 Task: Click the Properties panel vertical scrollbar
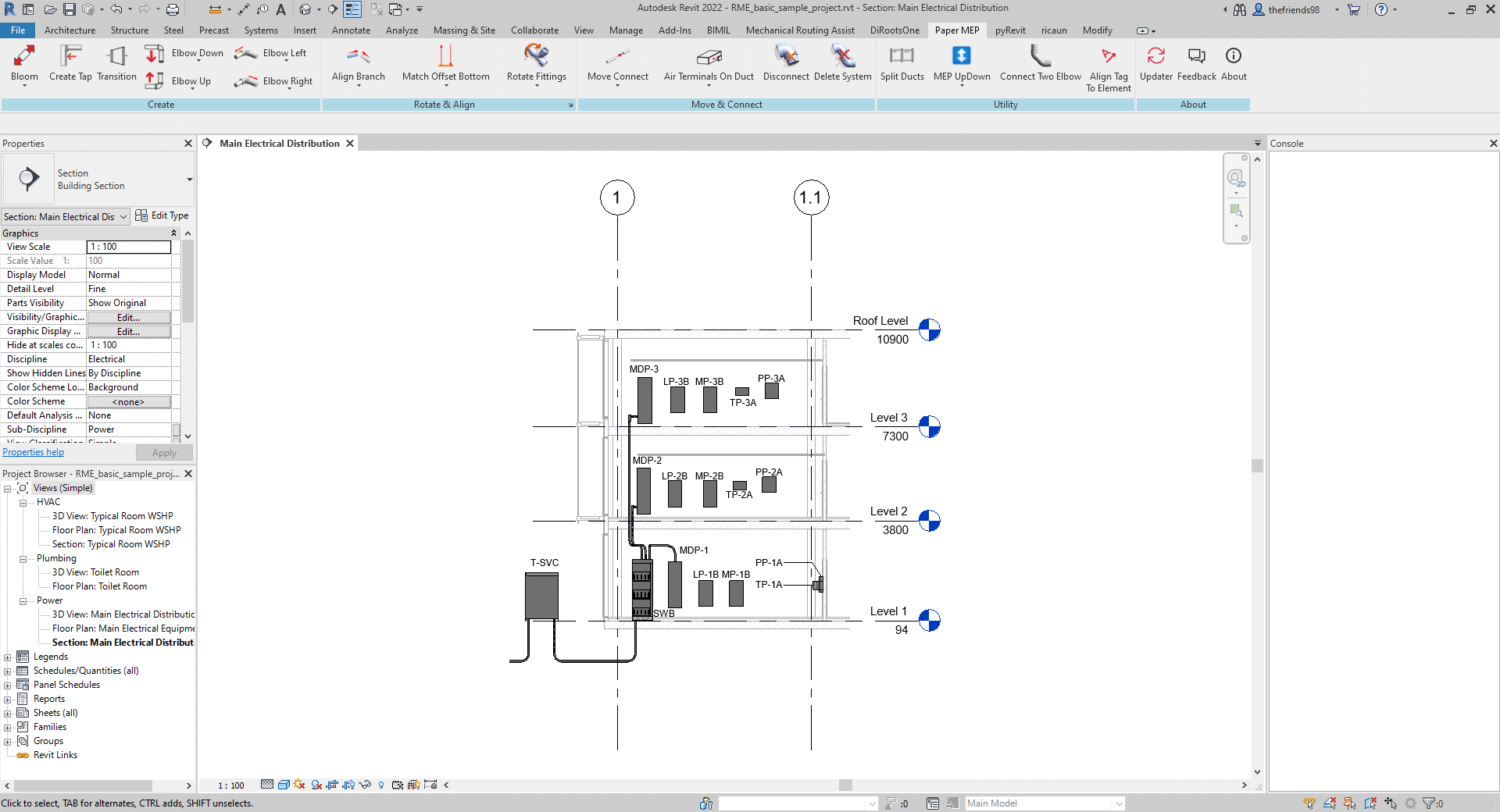point(187,281)
